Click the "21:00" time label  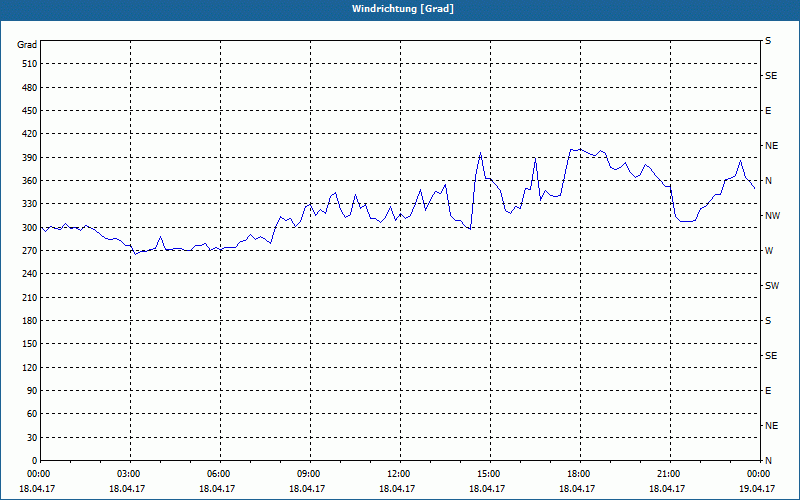[x=669, y=474]
